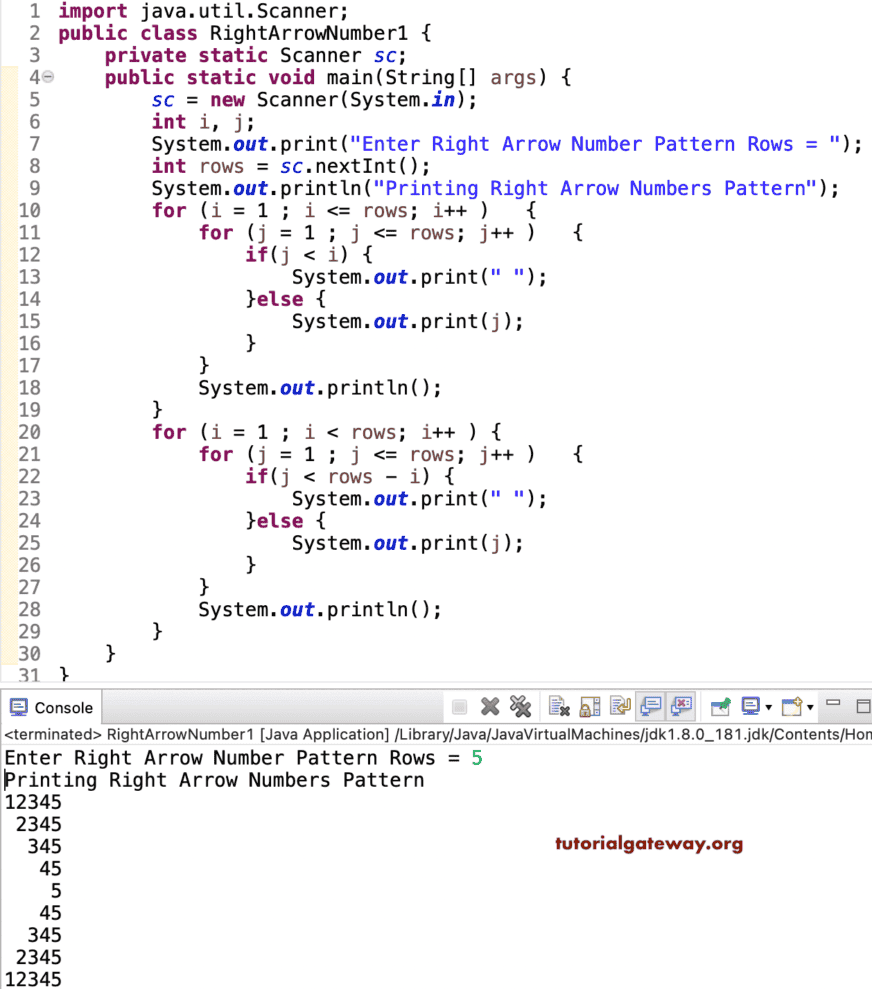
Task: Toggle Show Console When Standard Error Changes
Action: coord(681,706)
